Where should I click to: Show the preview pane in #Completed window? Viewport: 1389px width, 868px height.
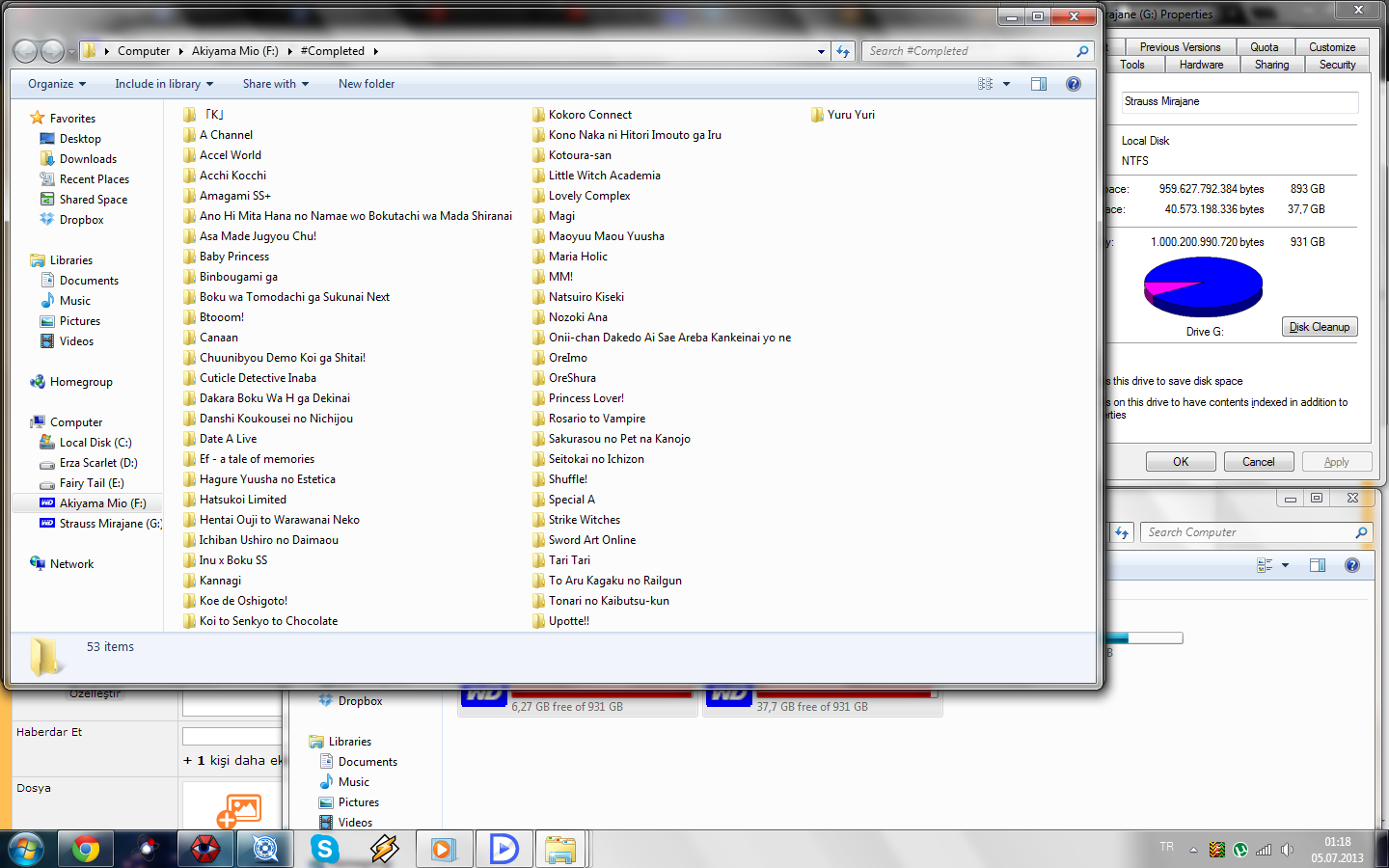point(1039,84)
